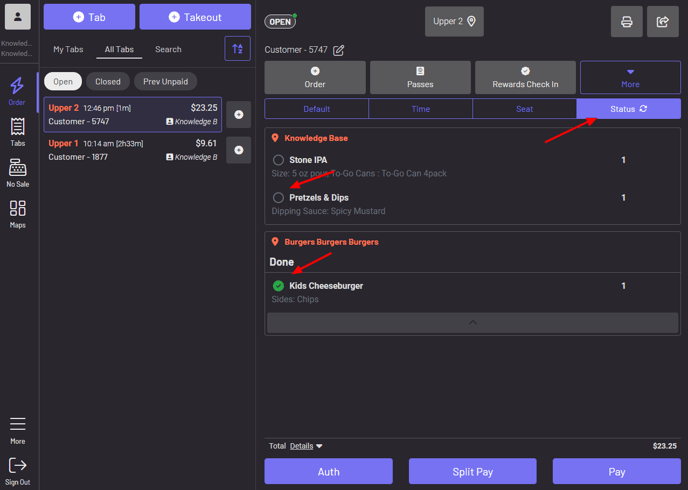Edit customer name with pencil icon

pyautogui.click(x=339, y=50)
